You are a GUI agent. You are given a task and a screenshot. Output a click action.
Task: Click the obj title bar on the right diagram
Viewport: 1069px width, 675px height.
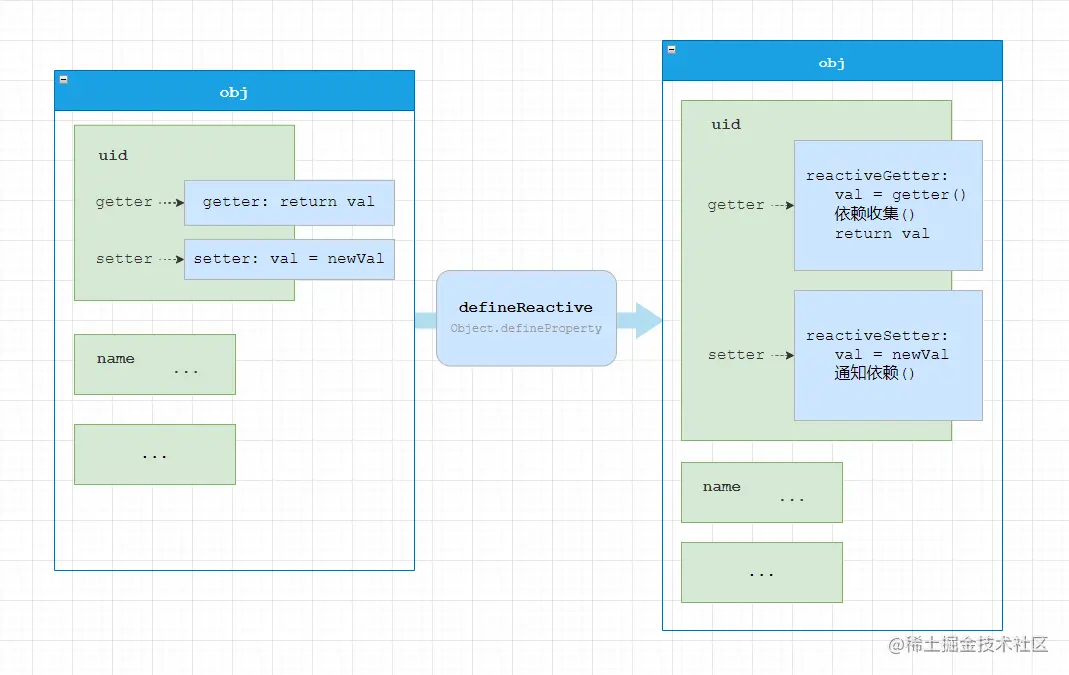[x=832, y=62]
